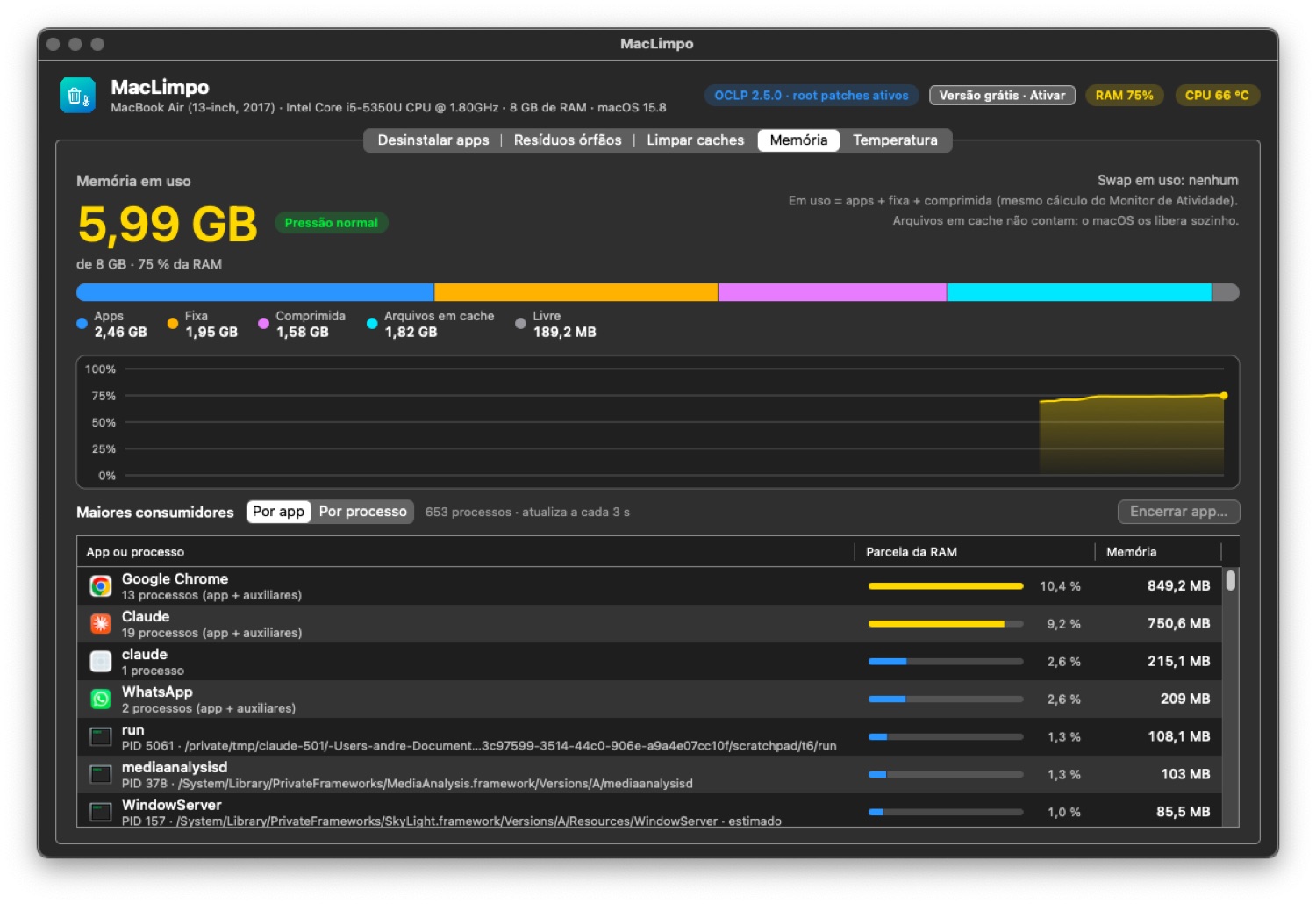Click the blue Apps segment of memory bar
This screenshot has height=904, width=1316.
255,292
